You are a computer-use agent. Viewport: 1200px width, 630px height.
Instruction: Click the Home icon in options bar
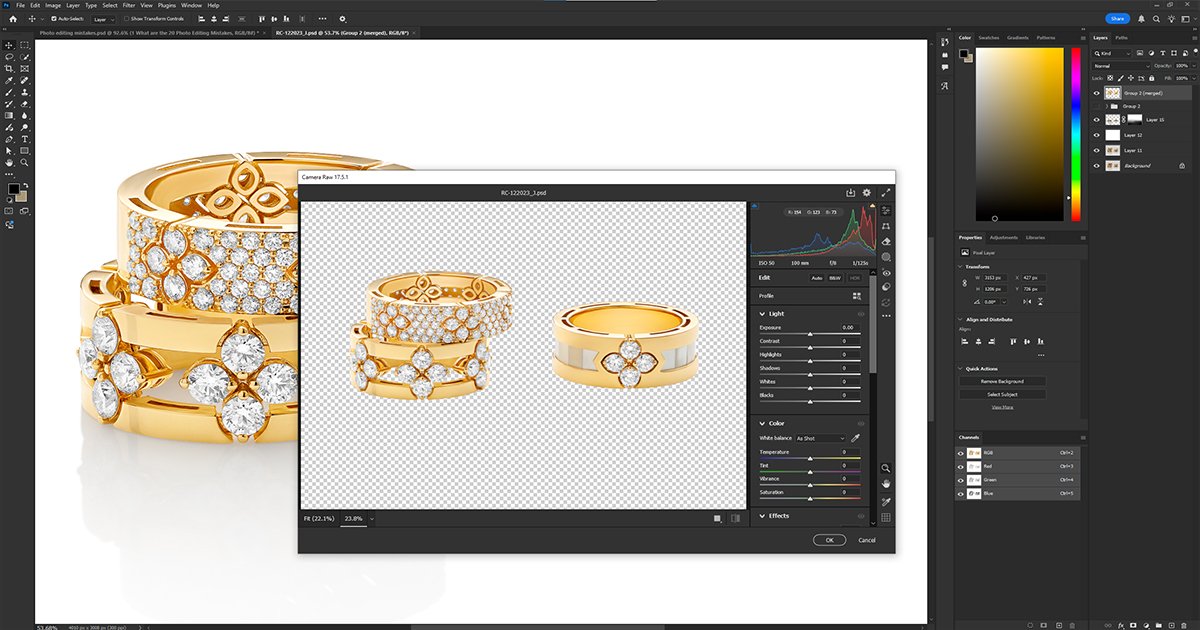click(12, 18)
